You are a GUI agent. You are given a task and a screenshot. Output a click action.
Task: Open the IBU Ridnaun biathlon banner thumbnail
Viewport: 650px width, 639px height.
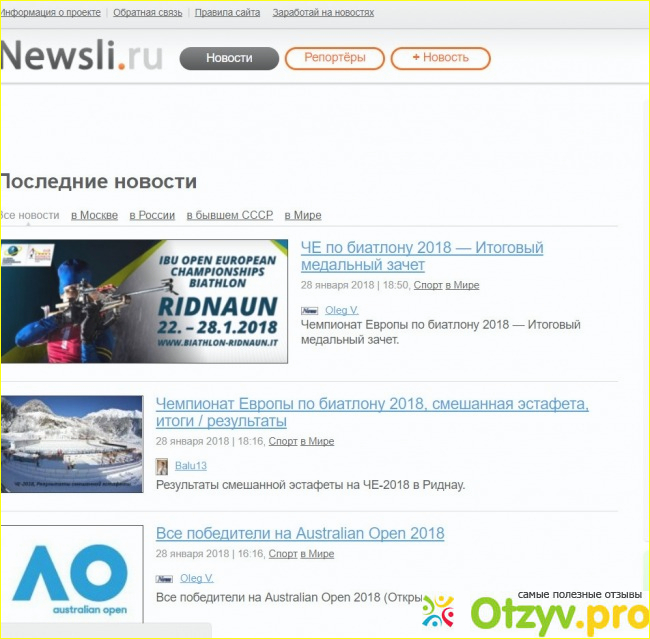coord(144,301)
